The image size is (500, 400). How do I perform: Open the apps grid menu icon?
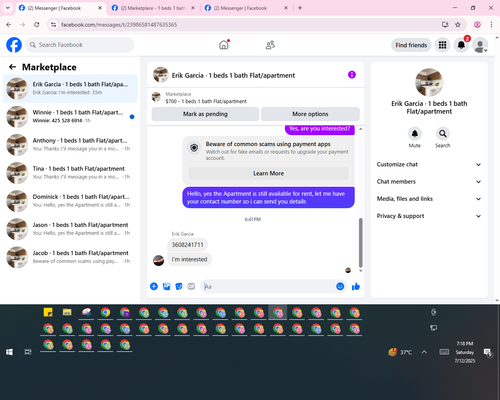442,45
